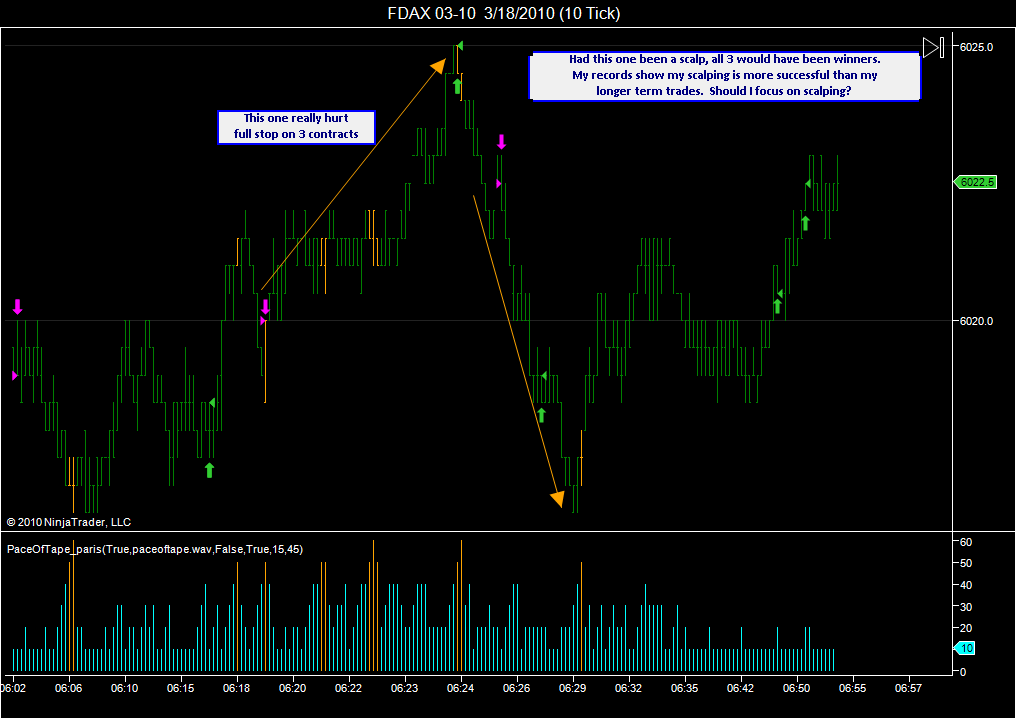Click the 06:18 time axis label
Image resolution: width=1016 pixels, height=719 pixels.
click(237, 688)
